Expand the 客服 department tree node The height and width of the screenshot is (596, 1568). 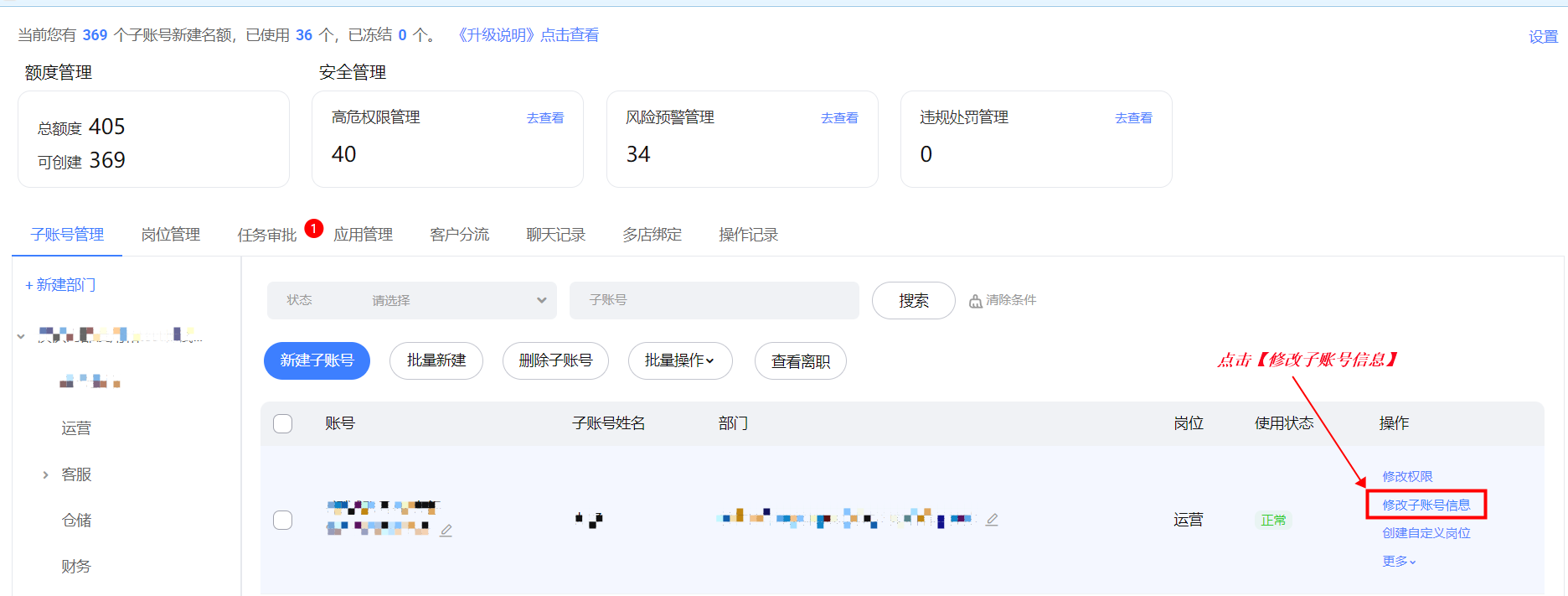(45, 474)
